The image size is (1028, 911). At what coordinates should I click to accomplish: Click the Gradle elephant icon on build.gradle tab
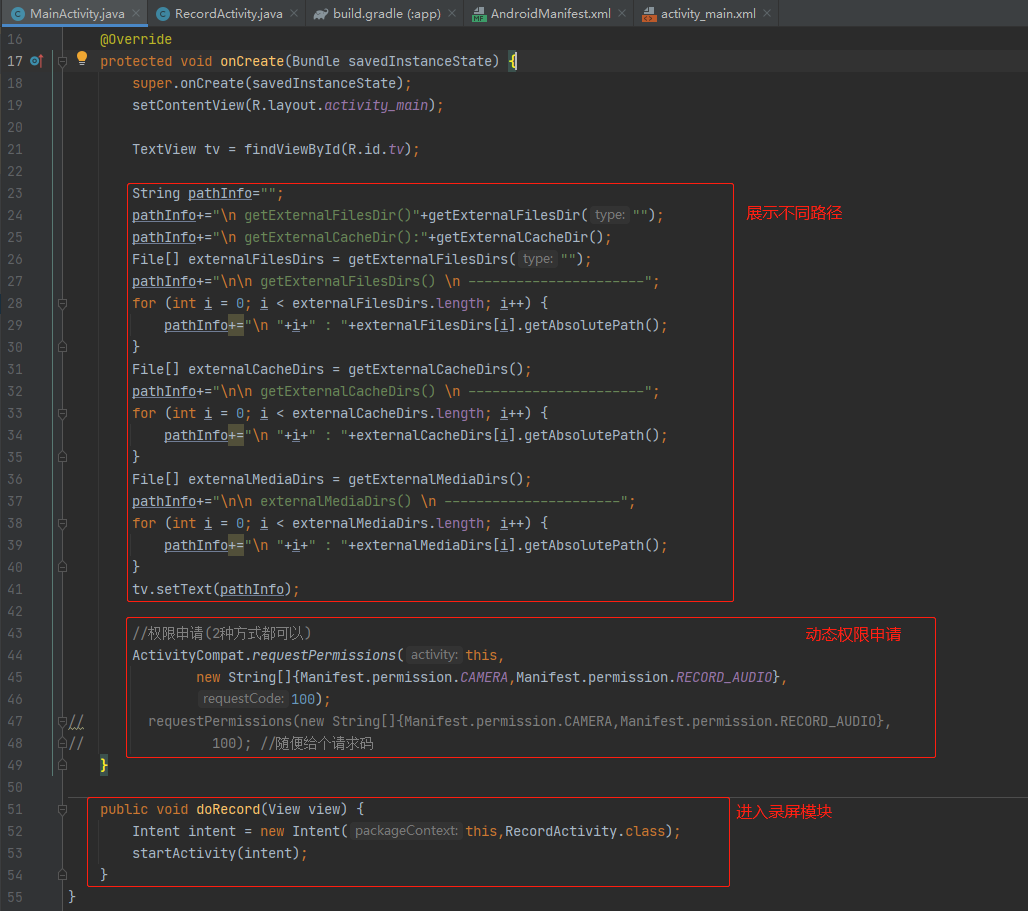(321, 14)
